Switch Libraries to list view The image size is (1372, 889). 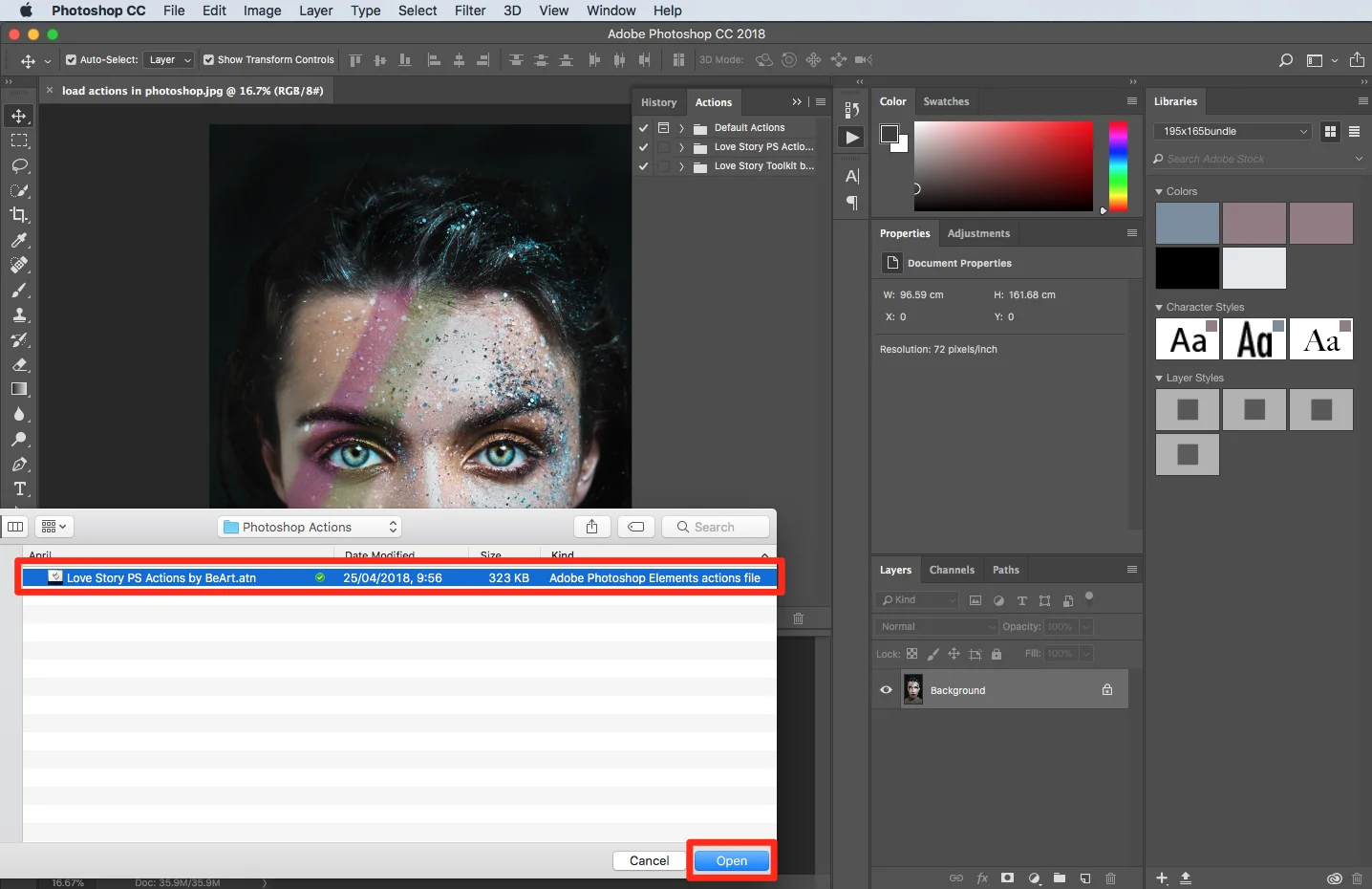coord(1354,131)
